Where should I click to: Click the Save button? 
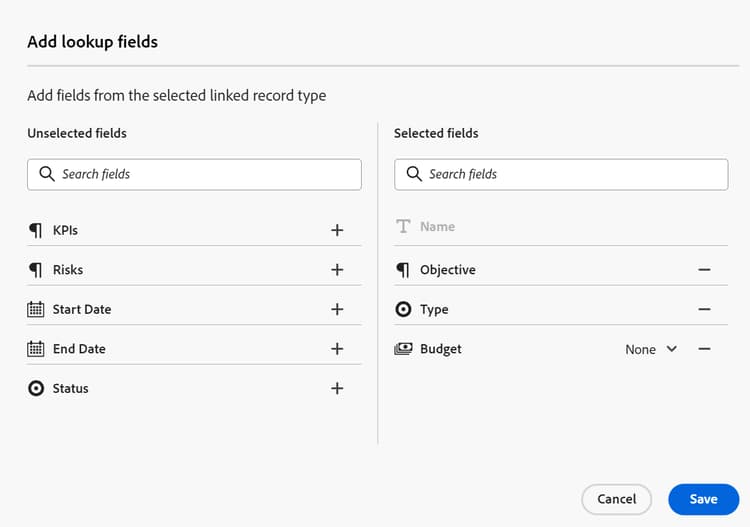coord(703,499)
